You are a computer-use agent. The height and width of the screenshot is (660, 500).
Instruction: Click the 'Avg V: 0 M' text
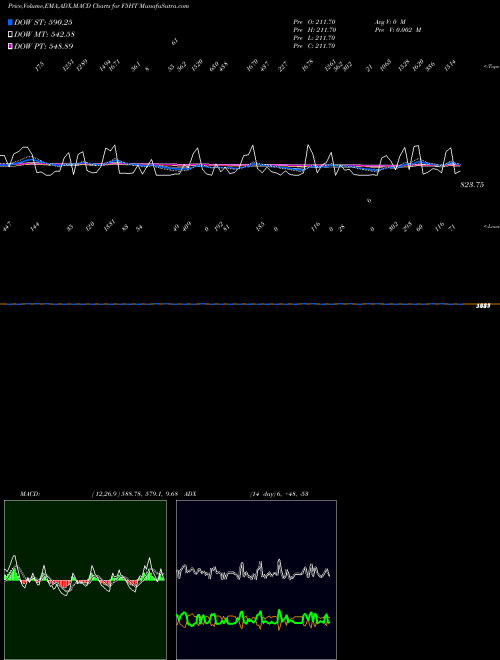(391, 22)
